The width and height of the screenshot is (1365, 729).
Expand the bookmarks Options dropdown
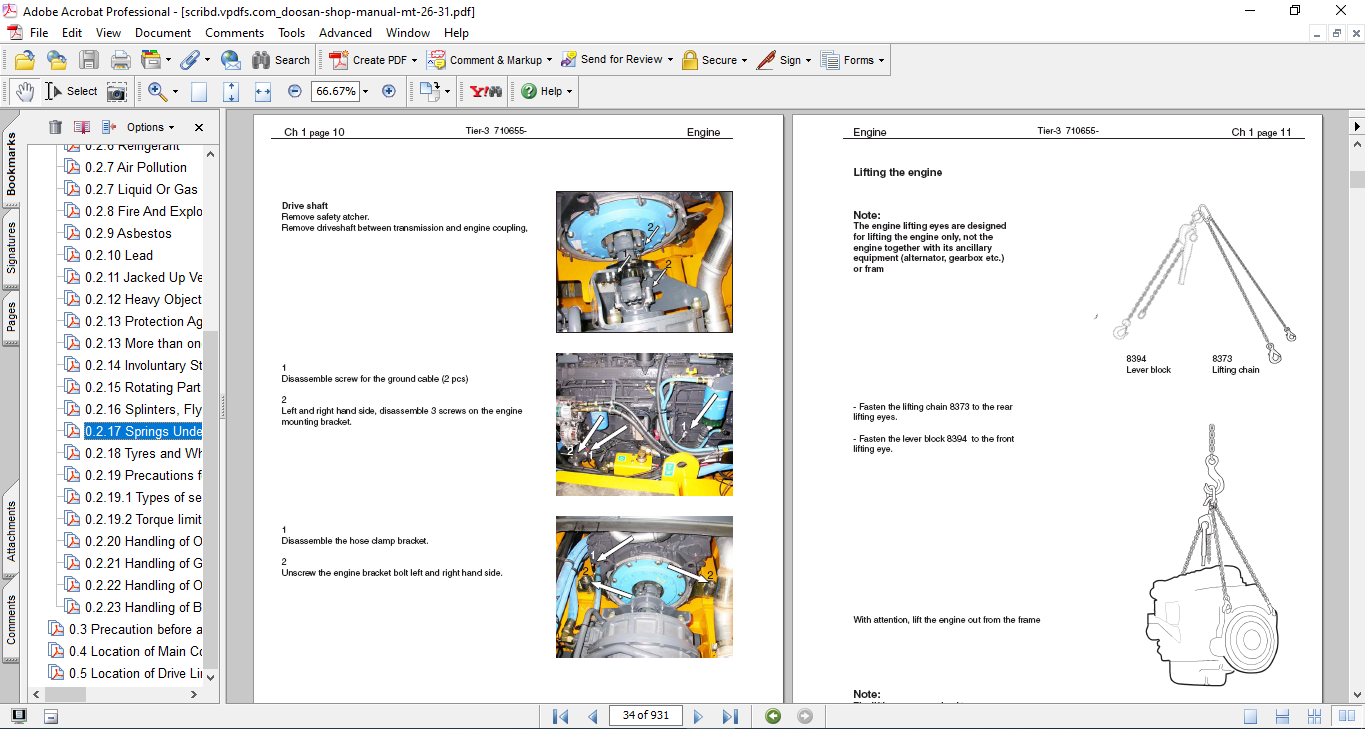(x=150, y=127)
